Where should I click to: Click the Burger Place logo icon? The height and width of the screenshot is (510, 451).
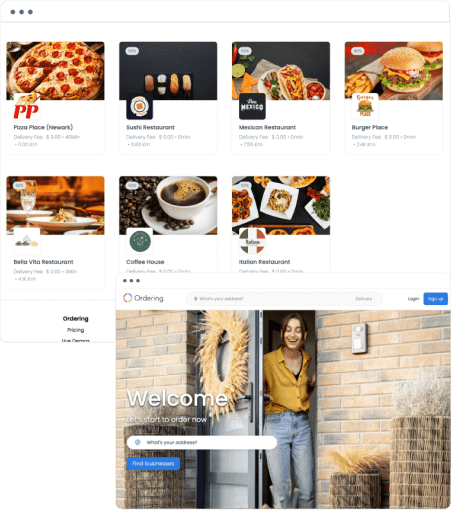(x=365, y=107)
